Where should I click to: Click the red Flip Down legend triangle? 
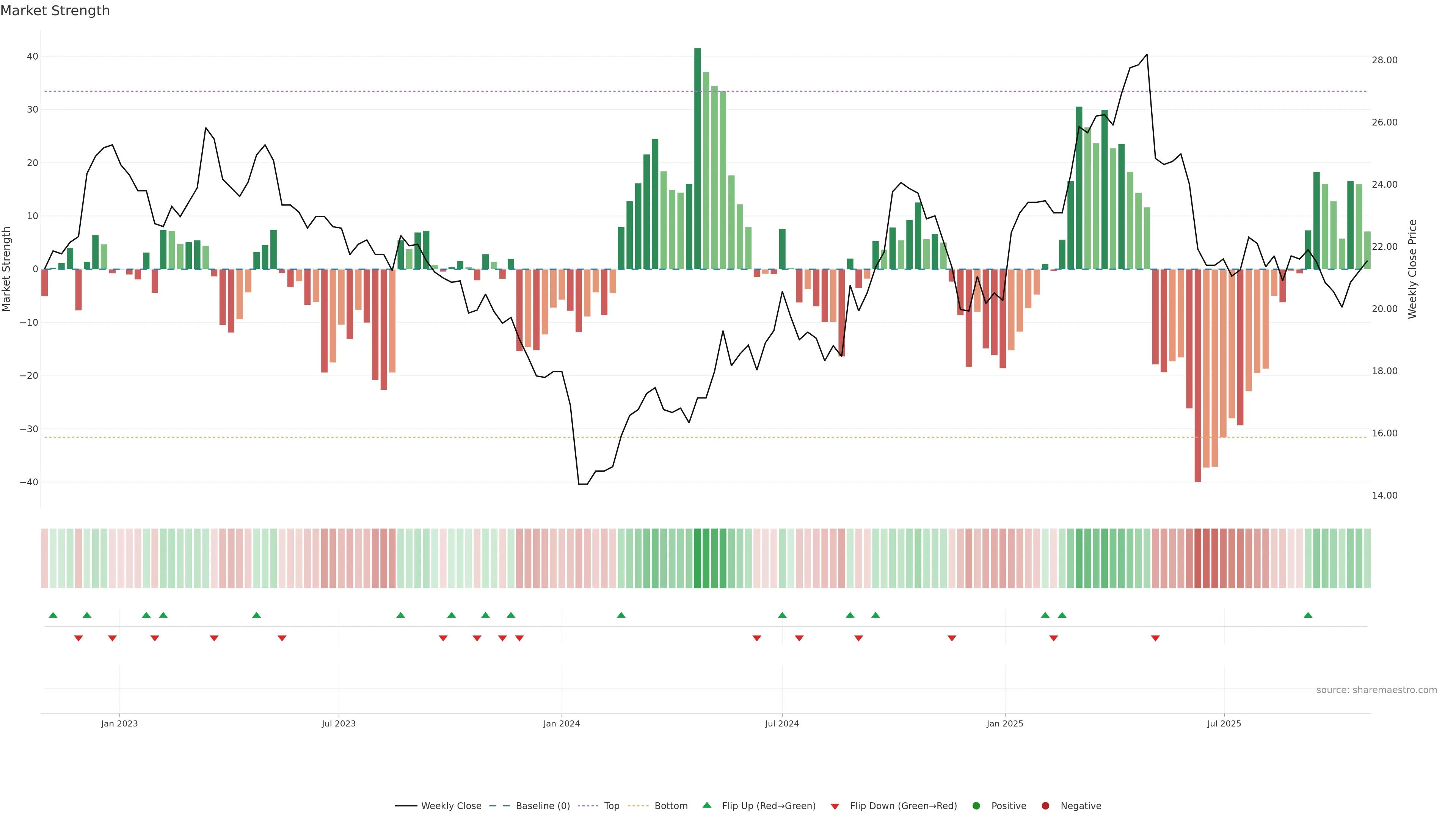point(835,806)
